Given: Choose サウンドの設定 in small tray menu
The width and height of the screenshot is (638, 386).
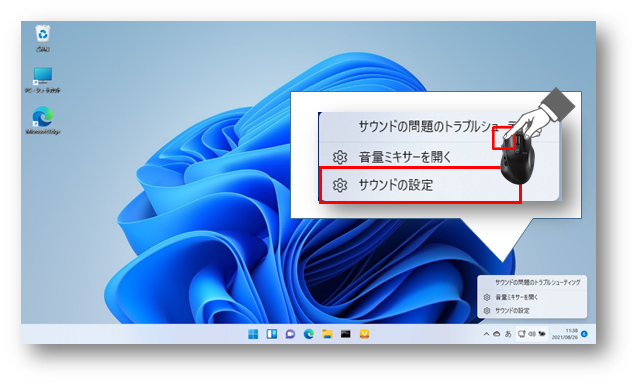Looking at the screenshot, I should pyautogui.click(x=532, y=311).
